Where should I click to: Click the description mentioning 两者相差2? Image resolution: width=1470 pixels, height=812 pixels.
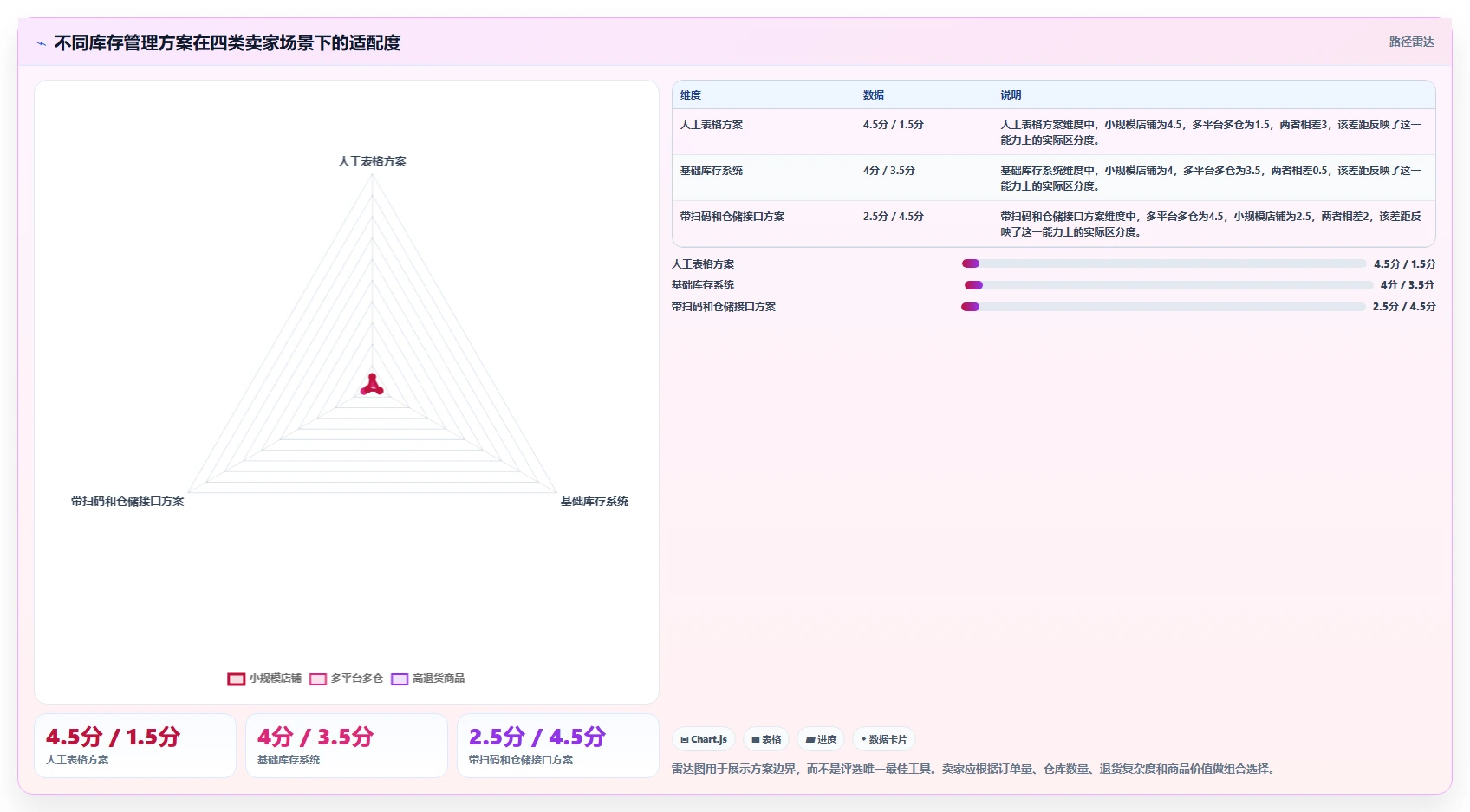click(1211, 224)
